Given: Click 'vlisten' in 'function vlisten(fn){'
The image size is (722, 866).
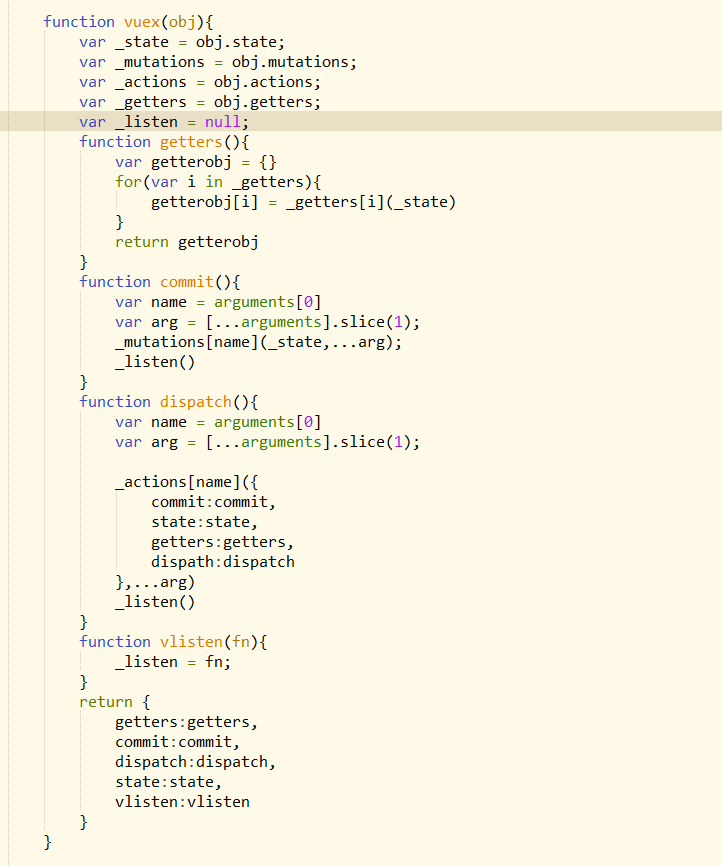Looking at the screenshot, I should pos(191,642).
